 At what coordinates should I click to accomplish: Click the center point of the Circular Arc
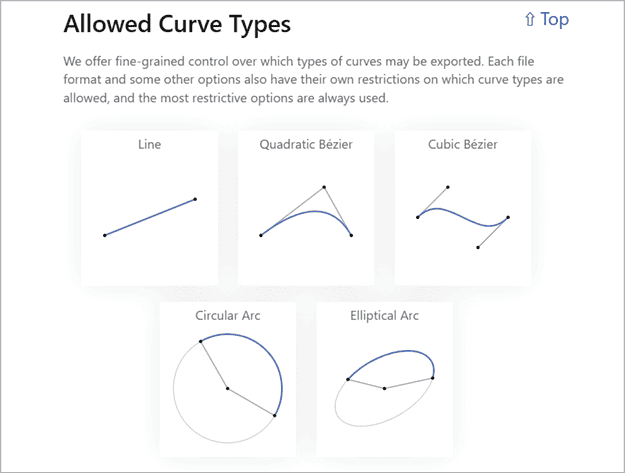pyautogui.click(x=228, y=388)
